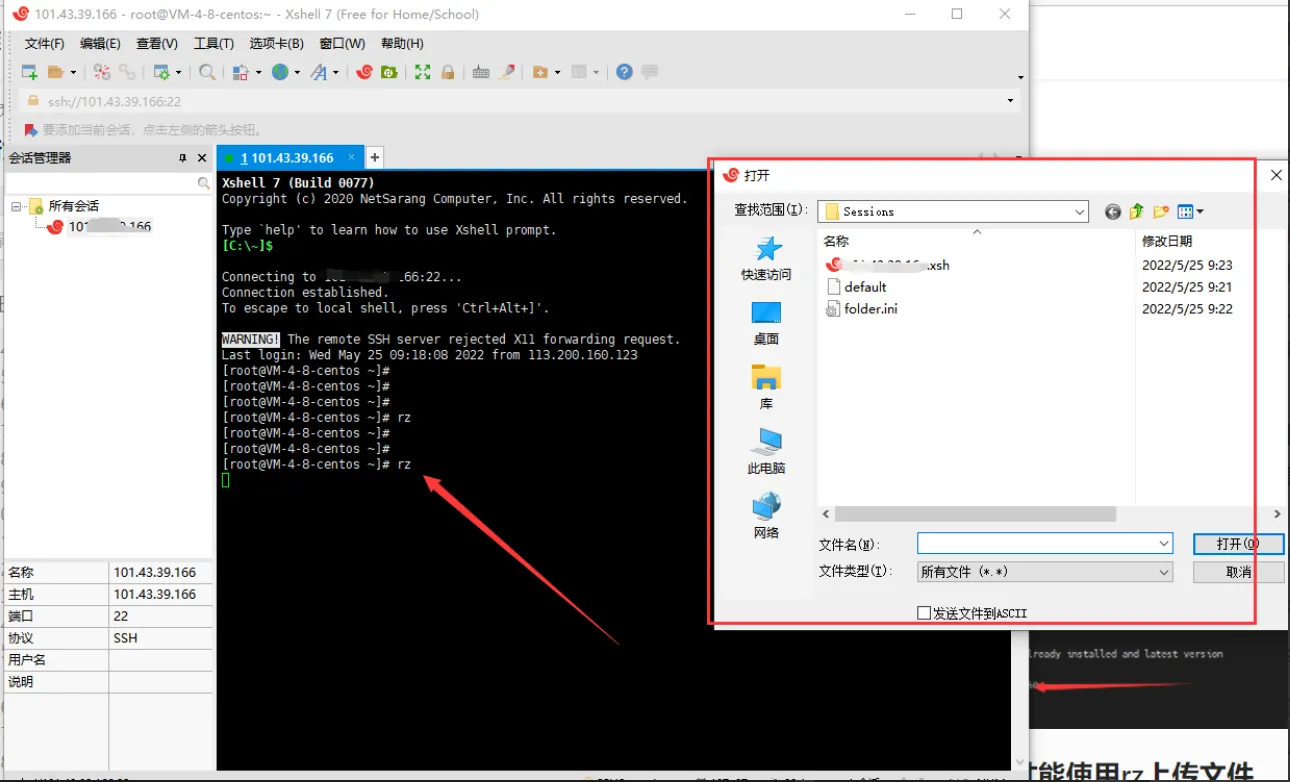Image resolution: width=1290 pixels, height=782 pixels.
Task: Expand the Properties gear dropdown arrow
Action: 179,72
